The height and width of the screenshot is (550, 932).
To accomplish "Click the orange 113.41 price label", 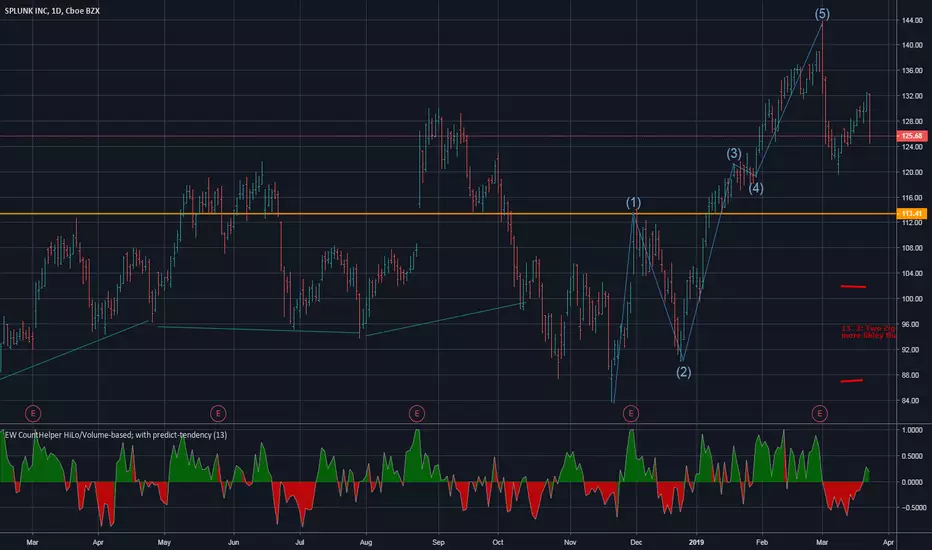I will [911, 213].
